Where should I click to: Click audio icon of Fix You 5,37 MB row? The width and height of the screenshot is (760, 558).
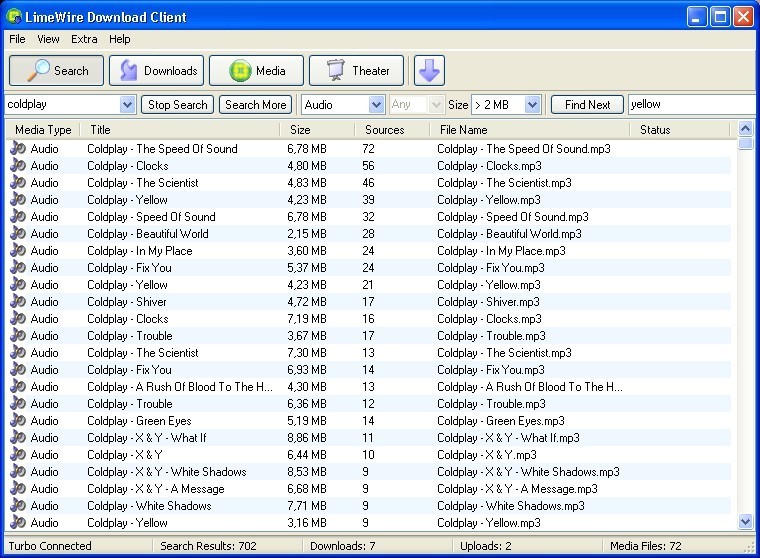point(18,267)
